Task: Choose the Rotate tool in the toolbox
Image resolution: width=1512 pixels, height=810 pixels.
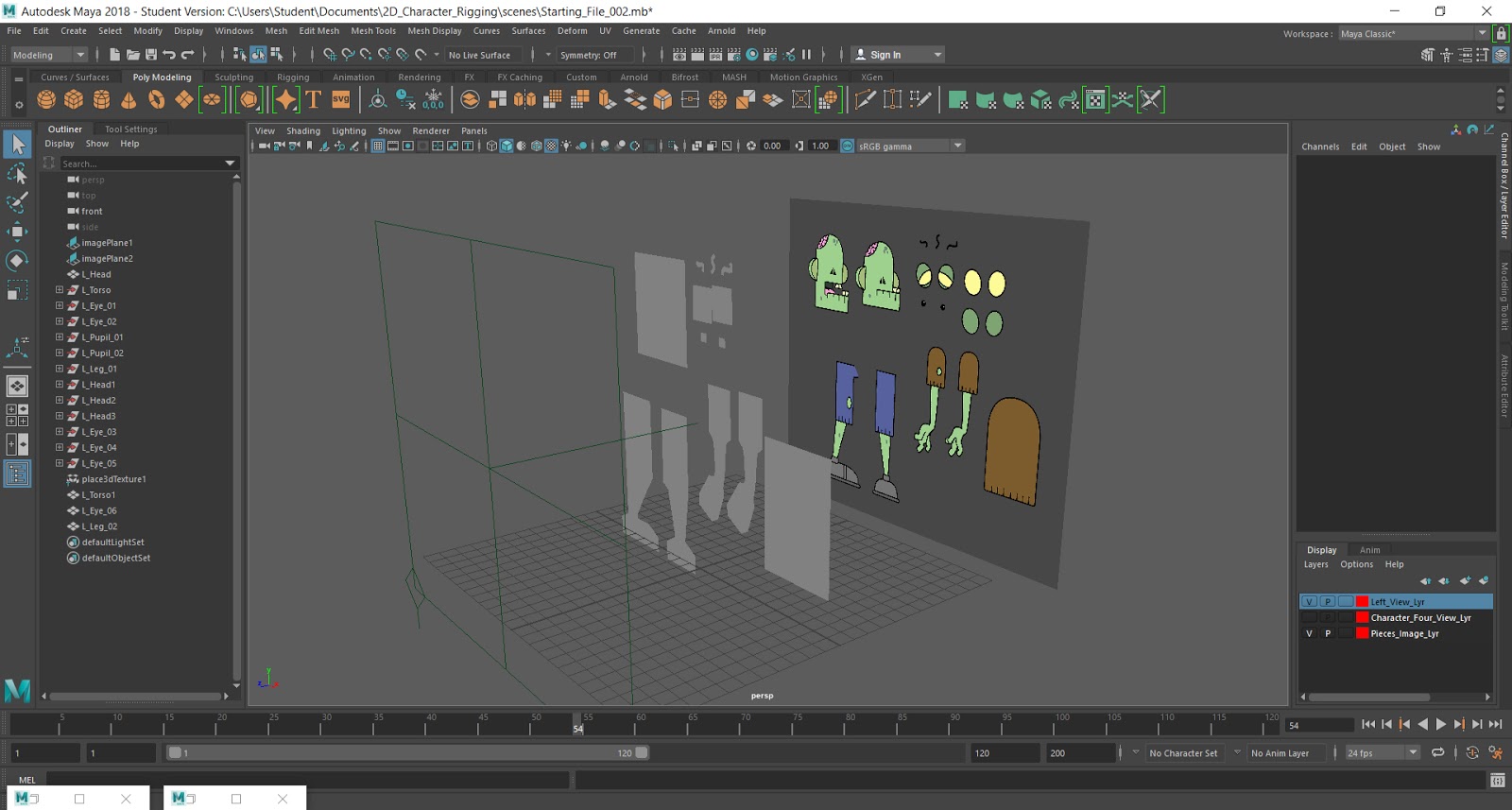Action: pos(17,261)
